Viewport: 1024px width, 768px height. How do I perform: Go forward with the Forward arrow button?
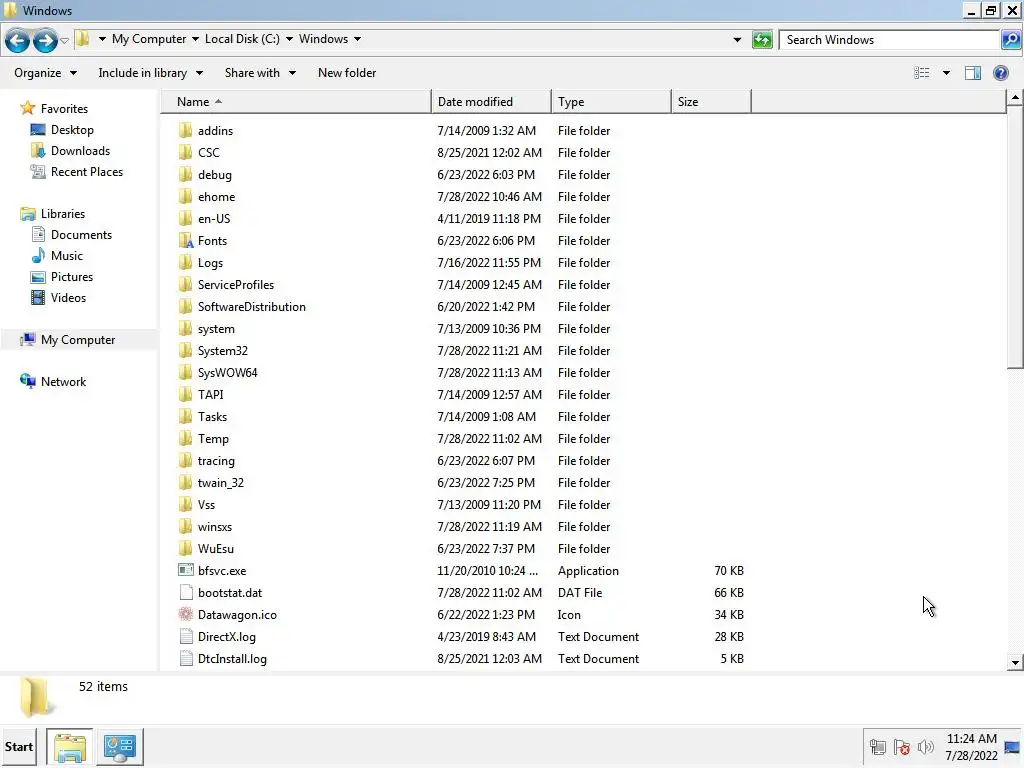tap(45, 40)
